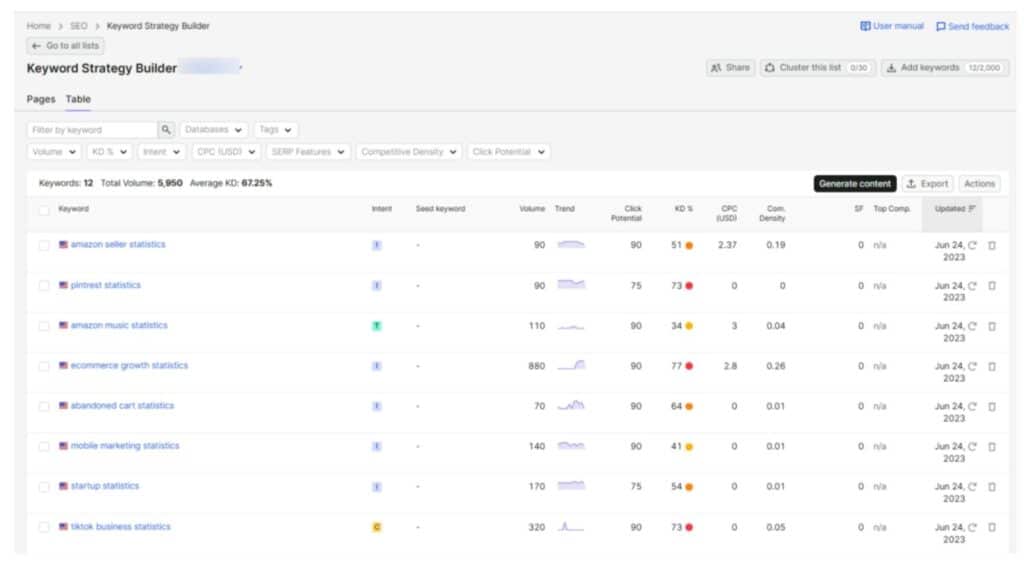Refresh the startup statistics row

[x=972, y=487]
